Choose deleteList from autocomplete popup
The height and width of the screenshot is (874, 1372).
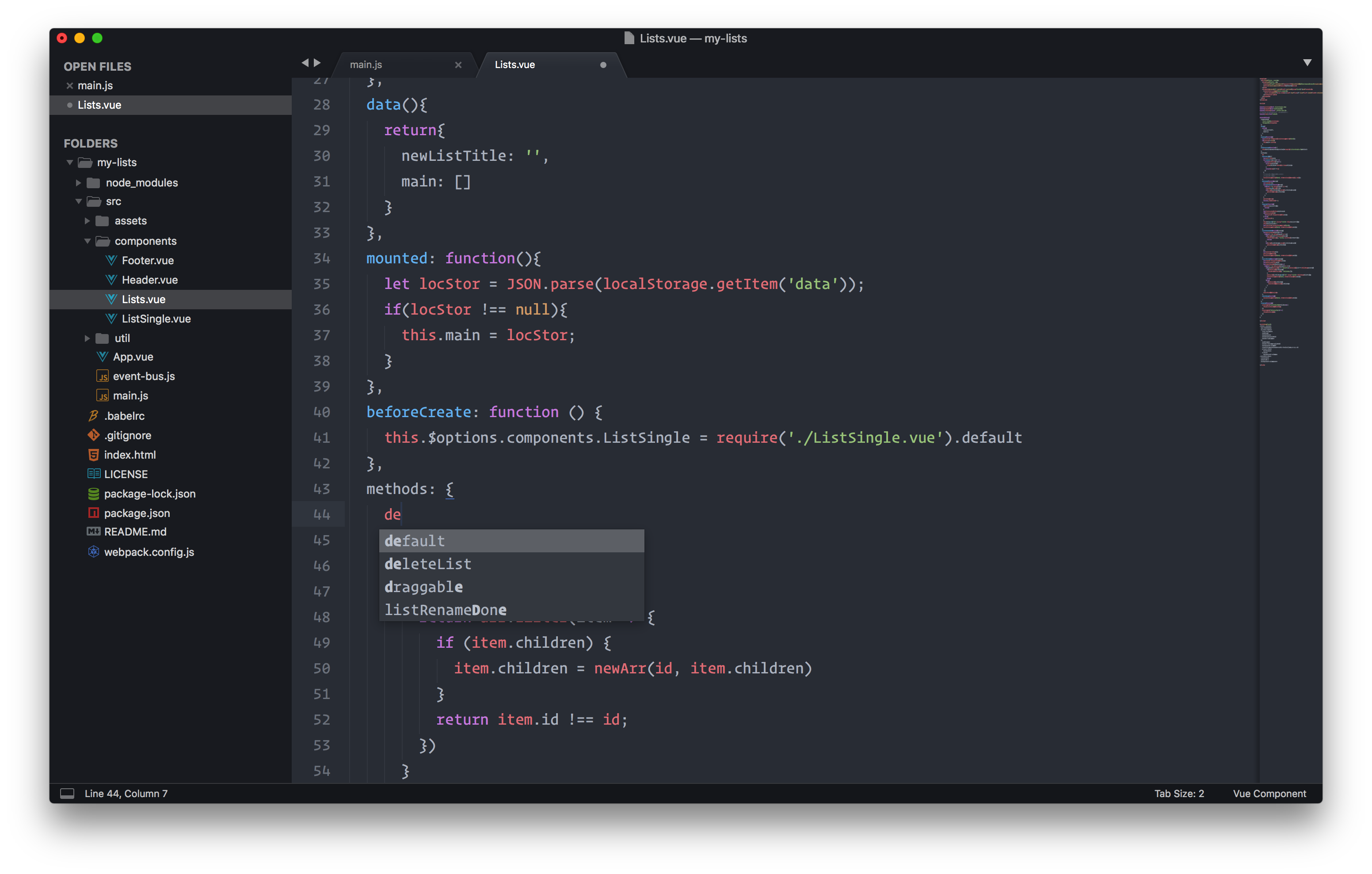click(x=428, y=564)
